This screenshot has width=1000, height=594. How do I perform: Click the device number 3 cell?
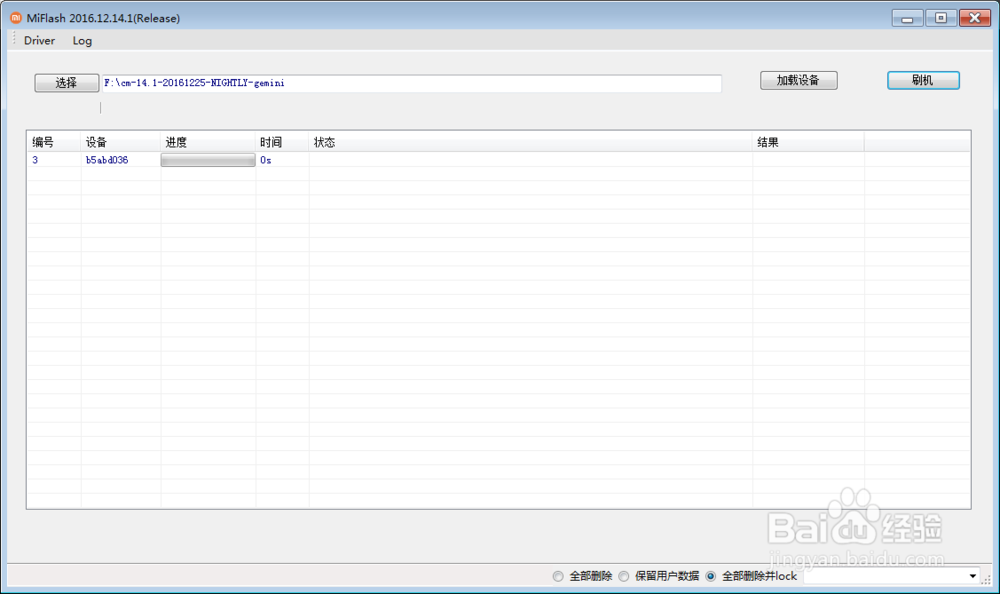click(x=54, y=160)
